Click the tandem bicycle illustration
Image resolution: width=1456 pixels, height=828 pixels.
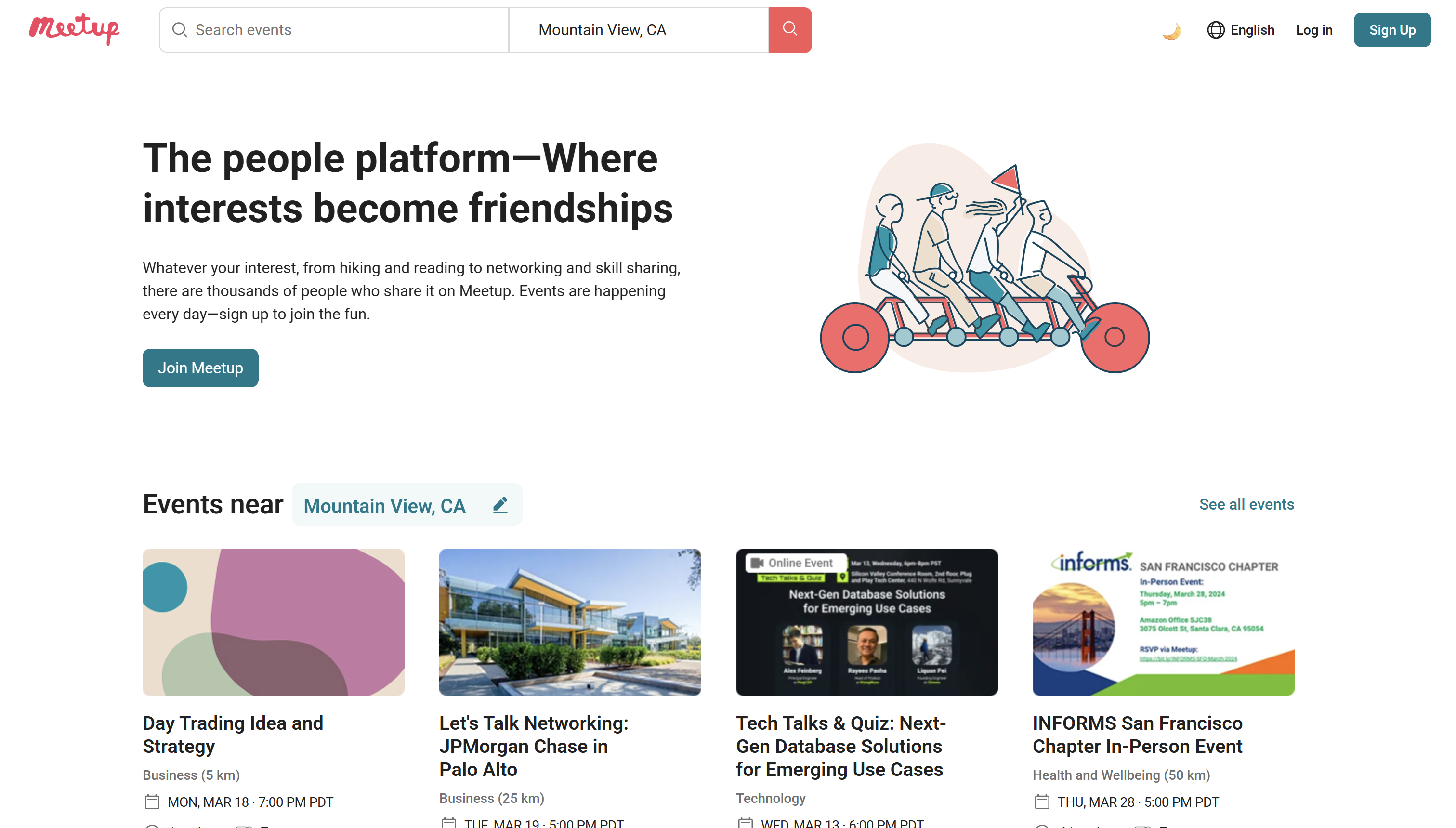984,258
